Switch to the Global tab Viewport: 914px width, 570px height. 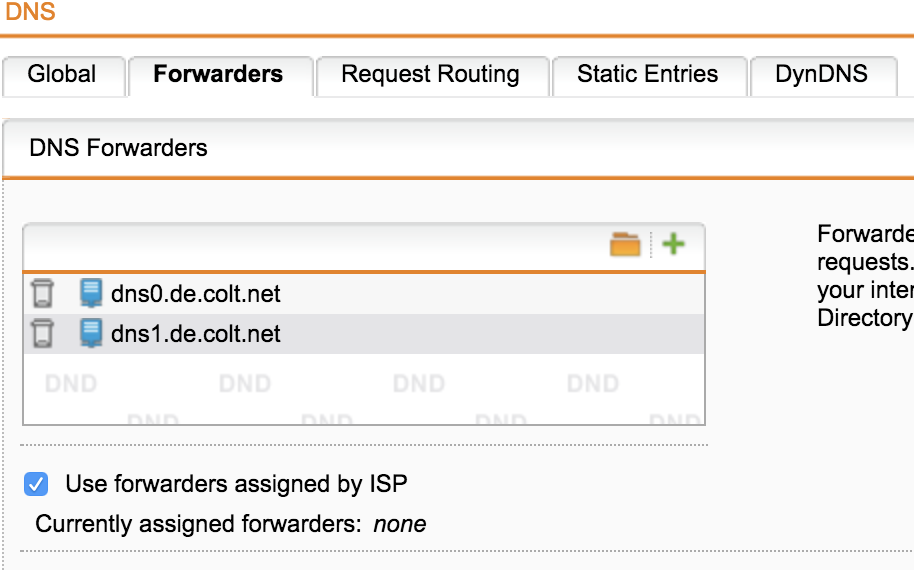point(62,75)
